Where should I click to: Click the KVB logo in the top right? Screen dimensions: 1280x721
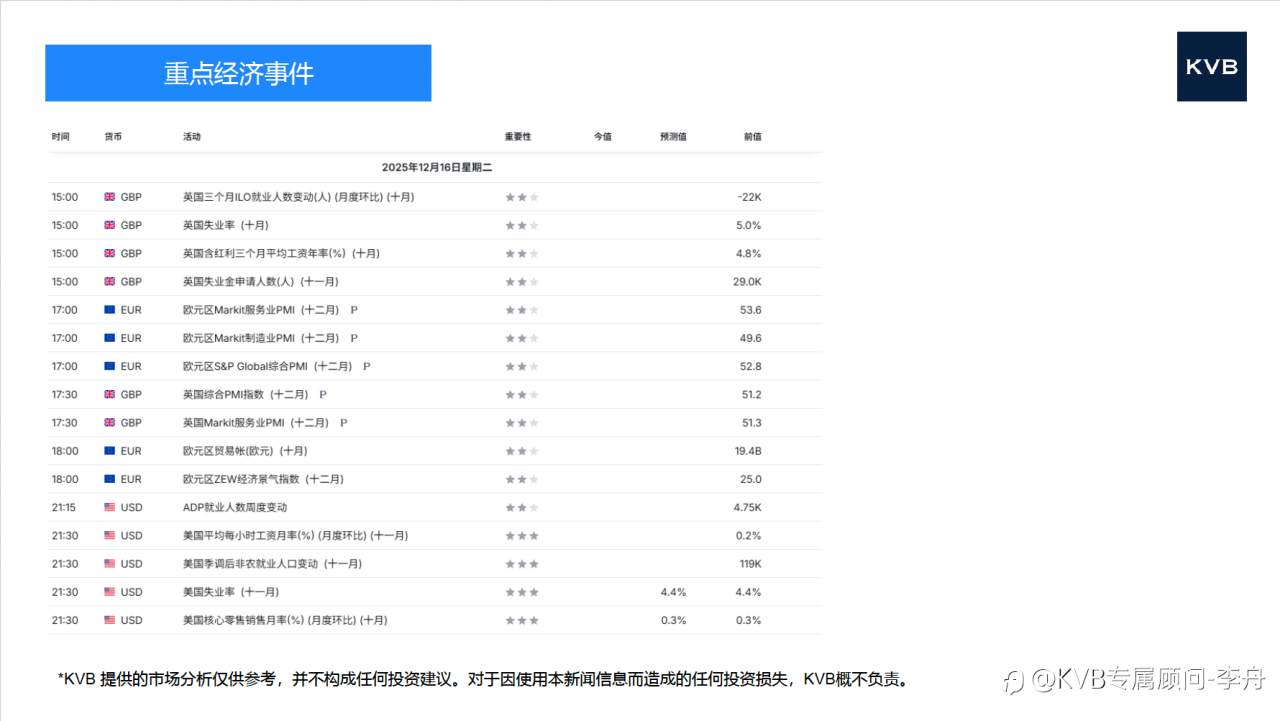coord(1212,67)
